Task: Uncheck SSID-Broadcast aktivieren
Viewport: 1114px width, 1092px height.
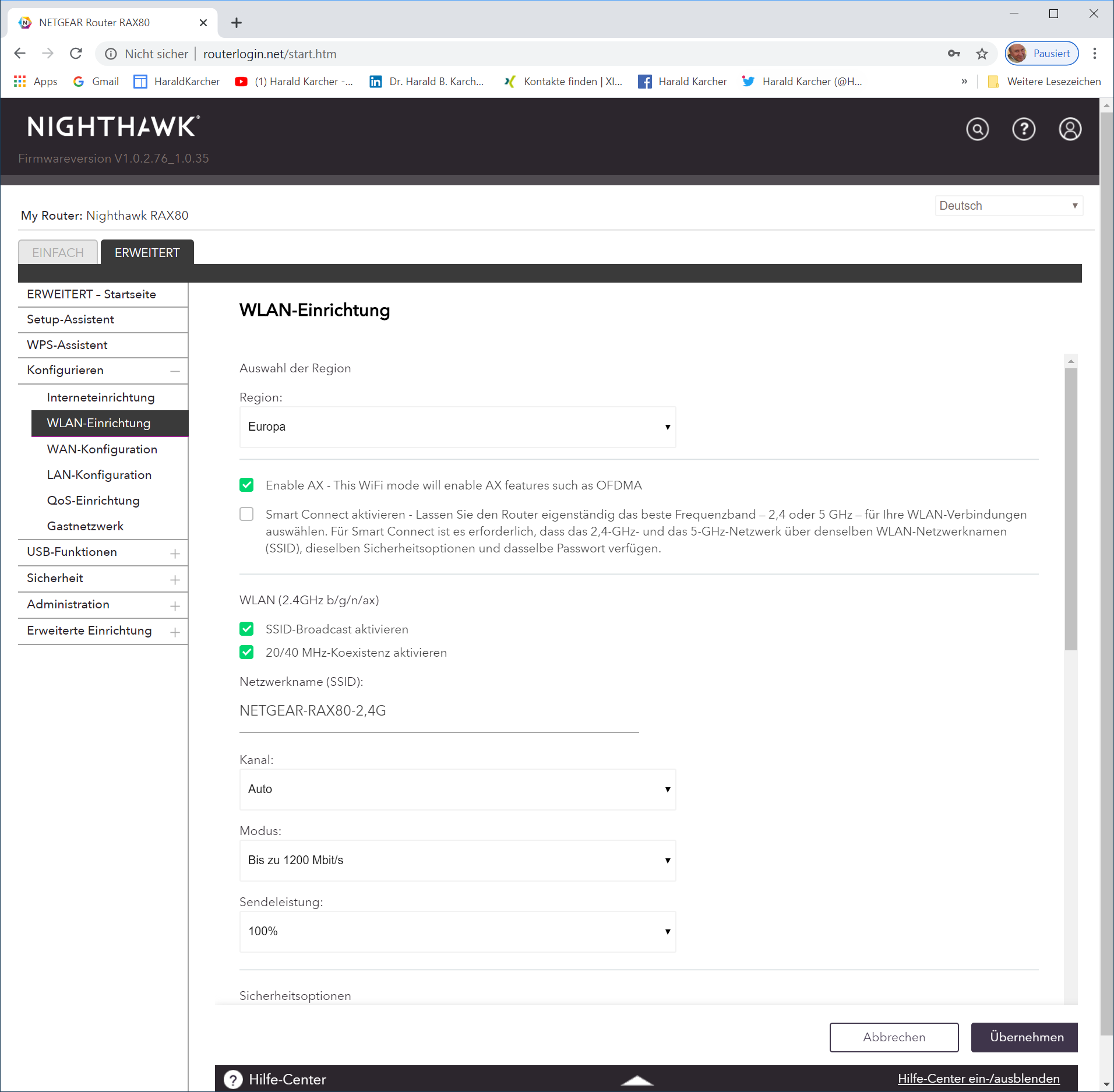Action: [246, 629]
